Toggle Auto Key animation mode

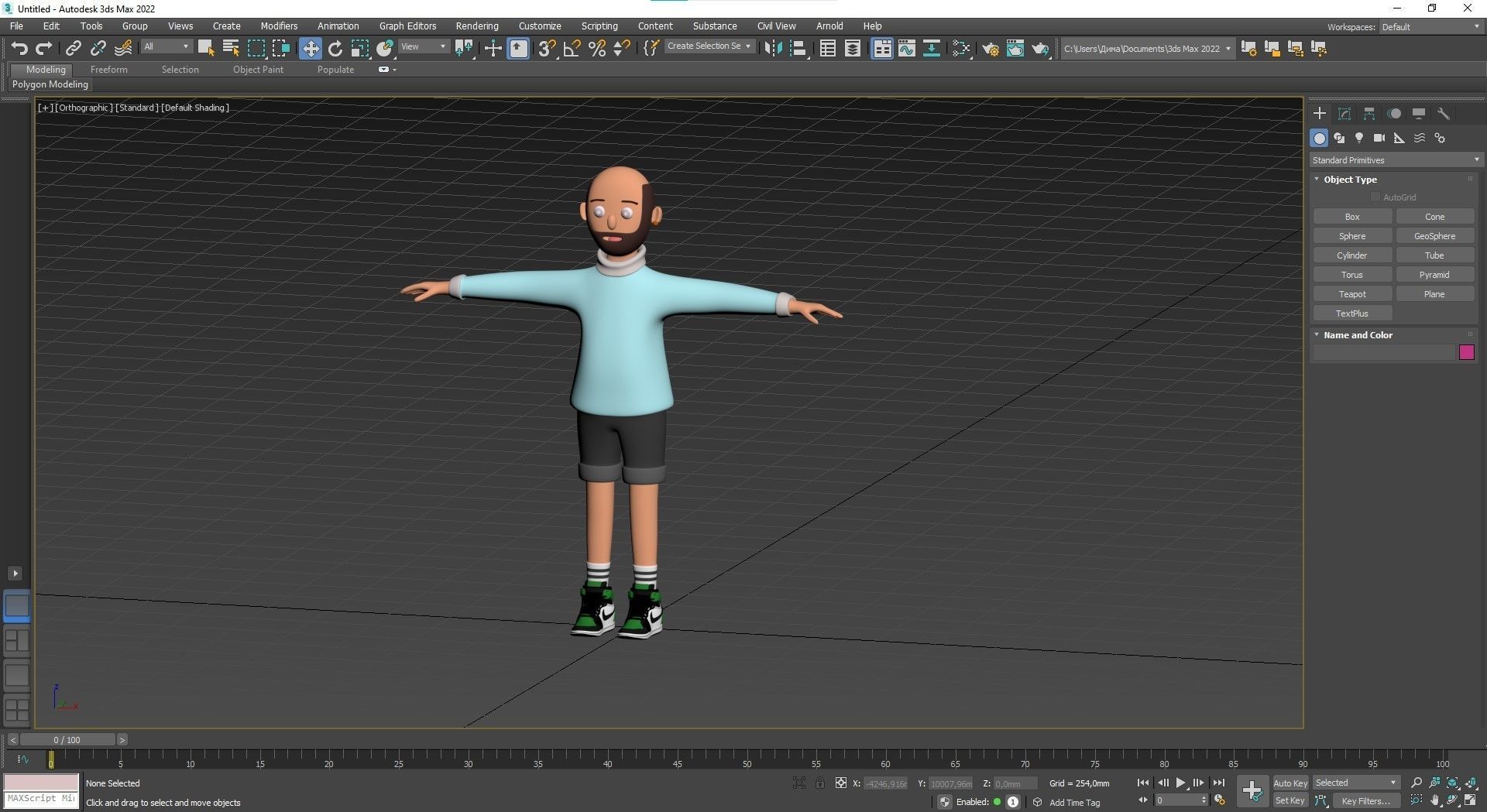pos(1290,783)
